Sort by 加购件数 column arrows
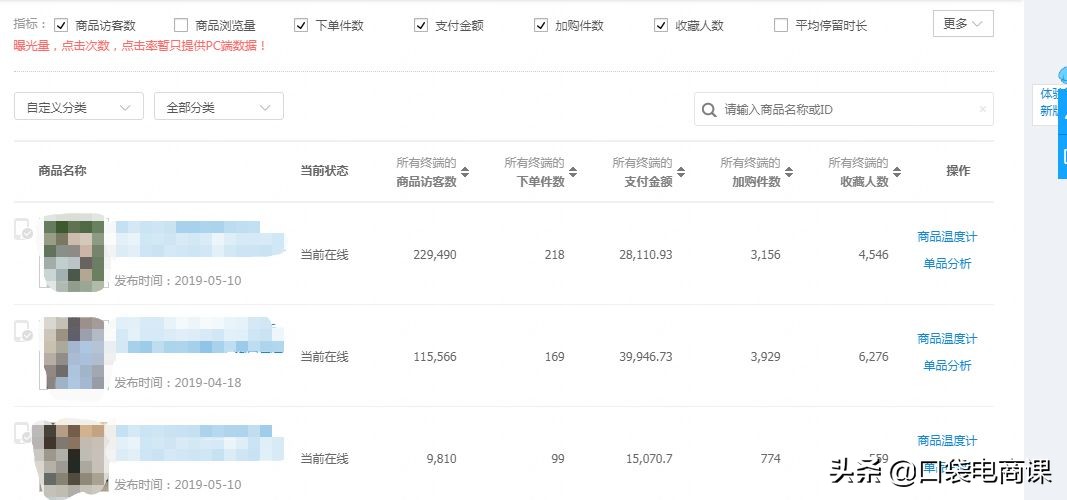 click(x=789, y=172)
